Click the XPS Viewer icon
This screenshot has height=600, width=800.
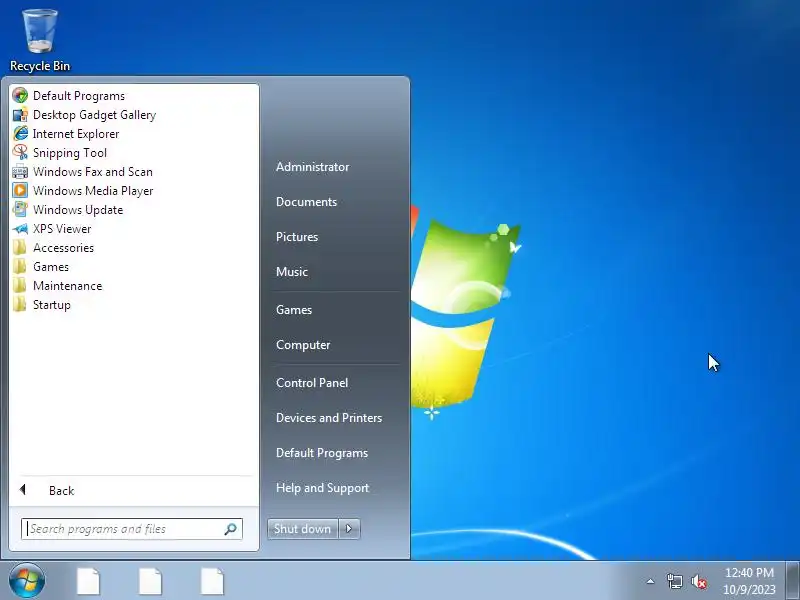[x=20, y=229]
